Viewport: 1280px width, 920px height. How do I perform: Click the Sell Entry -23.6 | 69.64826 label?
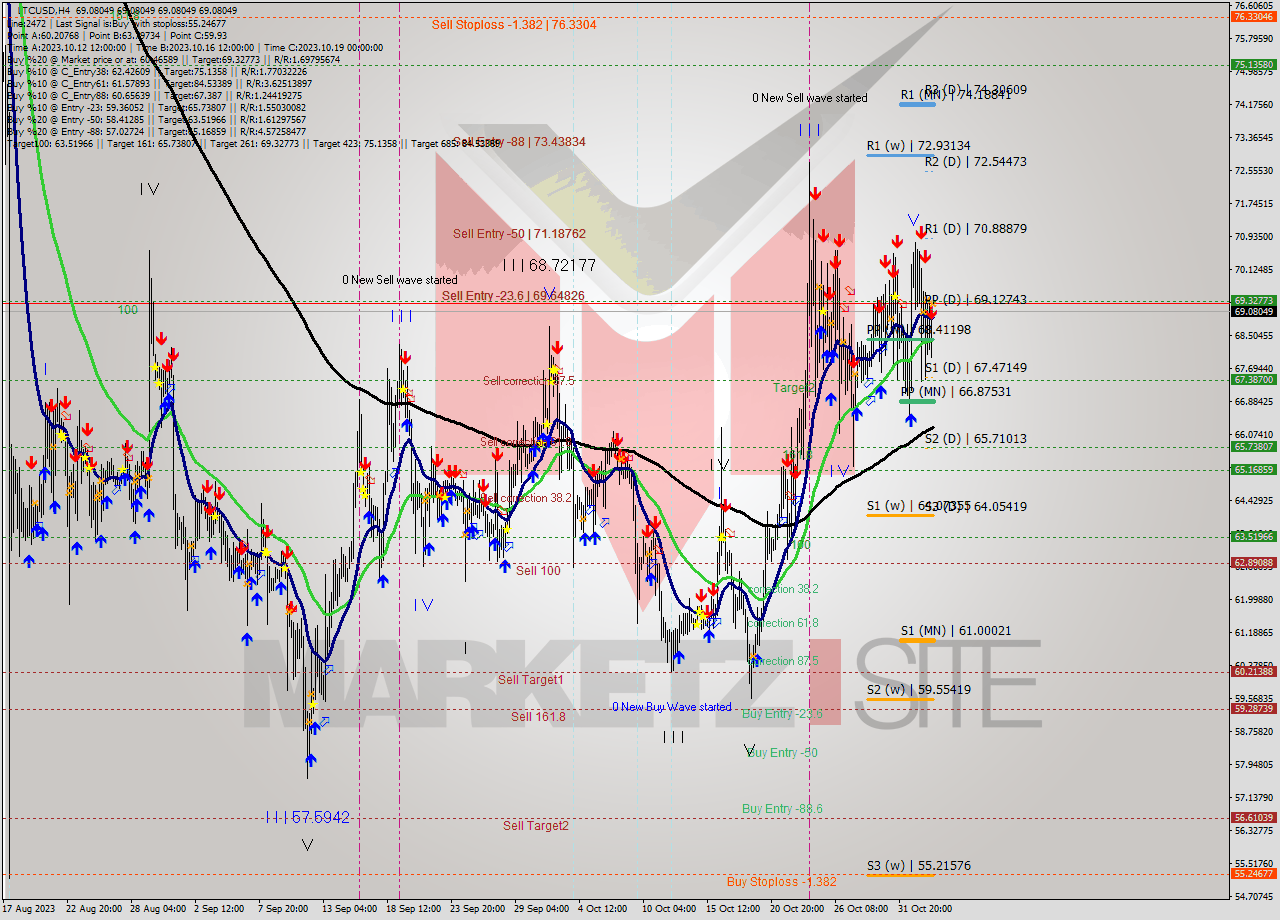tap(514, 296)
